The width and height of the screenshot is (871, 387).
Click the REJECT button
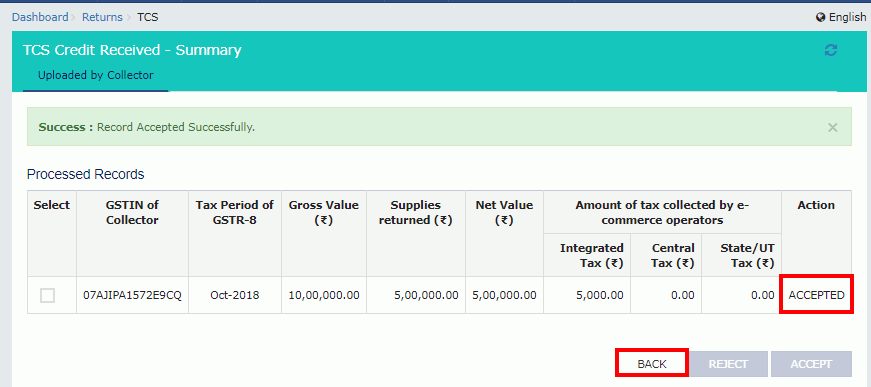coord(728,364)
